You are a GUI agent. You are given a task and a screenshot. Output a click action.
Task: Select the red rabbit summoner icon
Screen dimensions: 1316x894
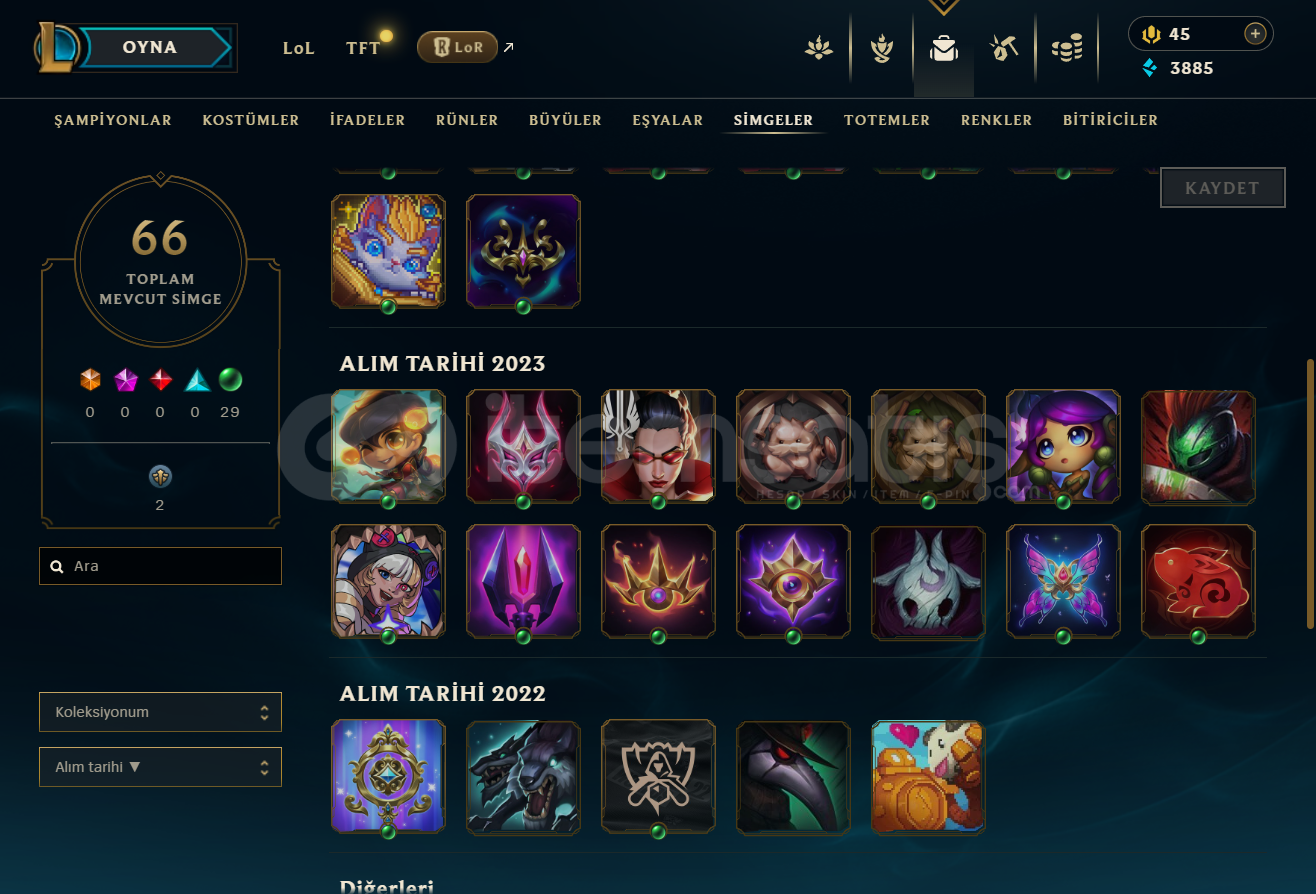coord(1198,581)
